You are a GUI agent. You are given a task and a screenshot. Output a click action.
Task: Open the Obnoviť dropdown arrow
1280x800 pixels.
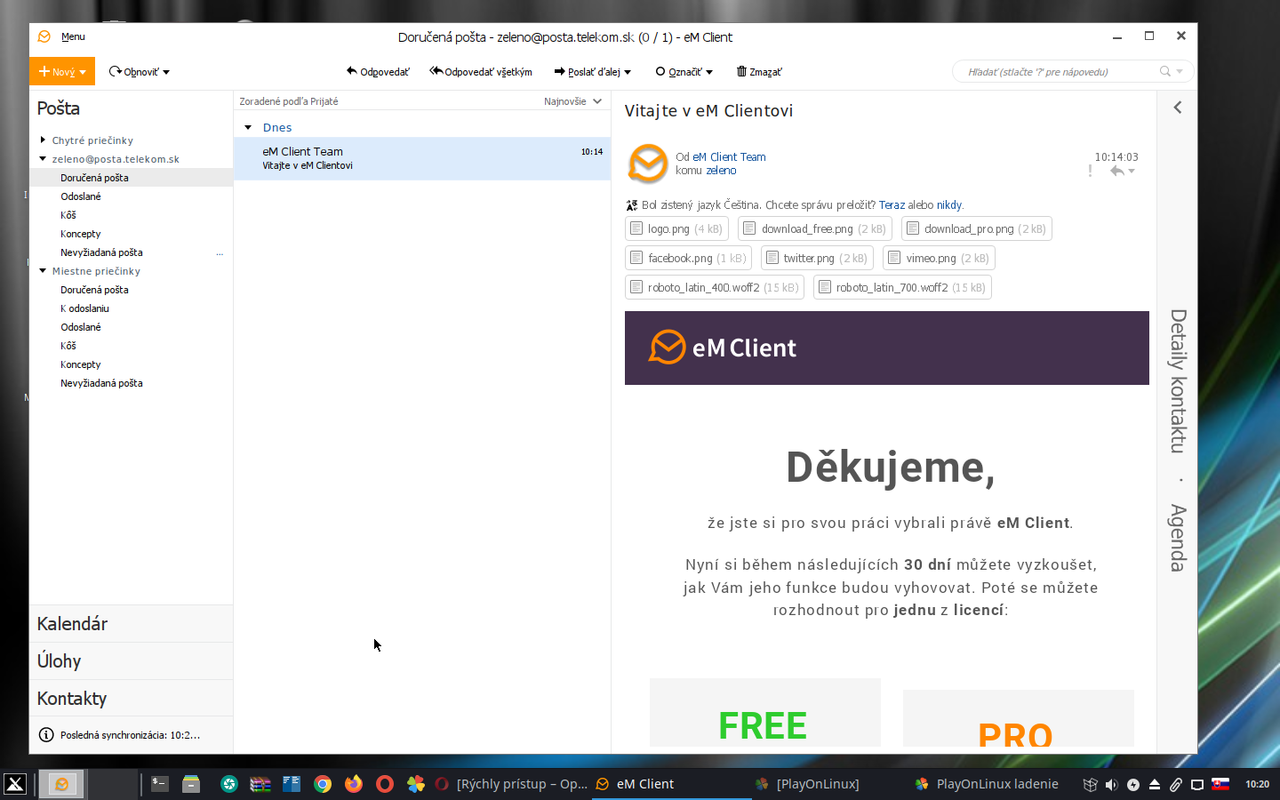[166, 72]
